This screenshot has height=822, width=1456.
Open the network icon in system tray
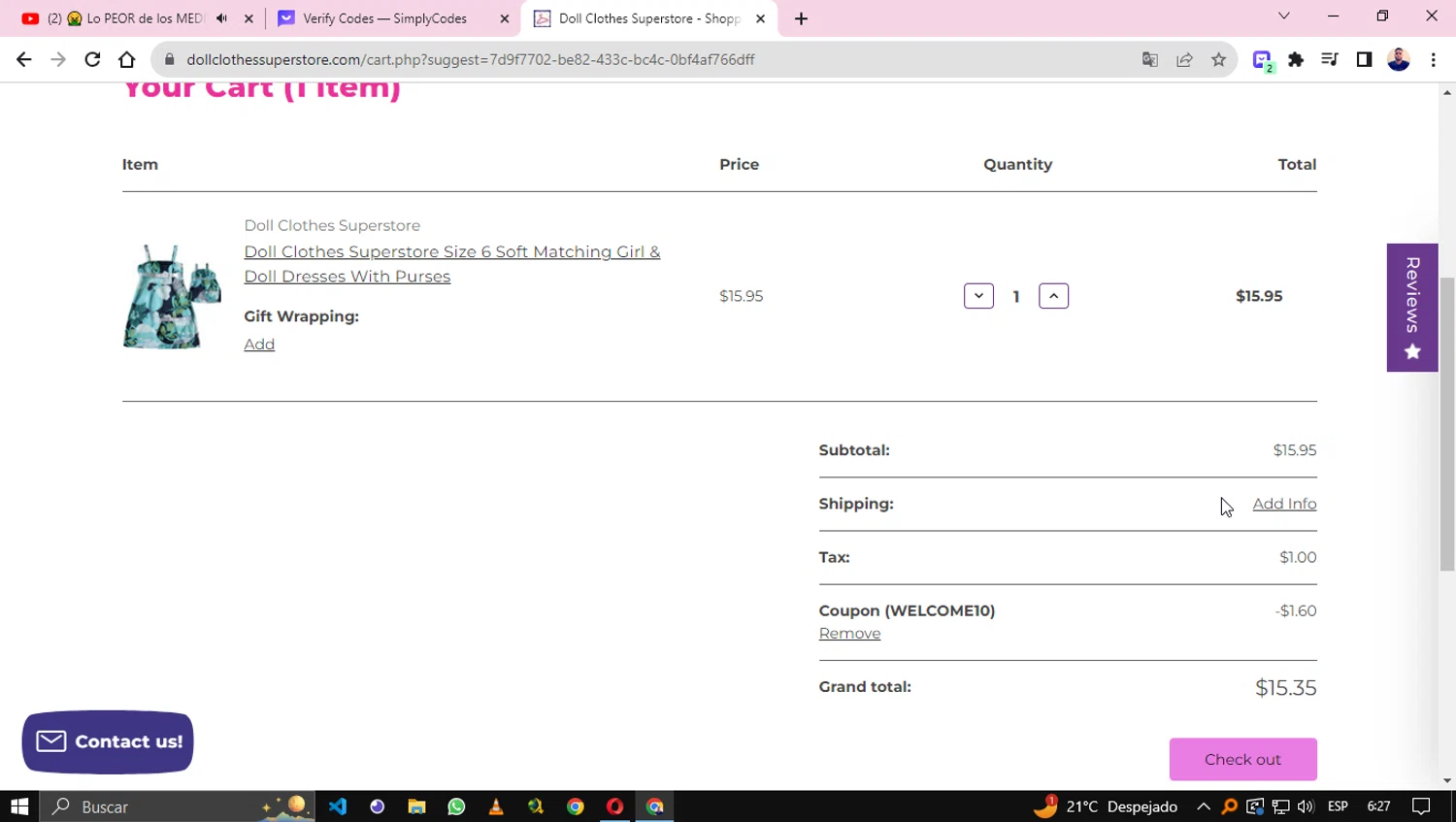tap(1280, 806)
